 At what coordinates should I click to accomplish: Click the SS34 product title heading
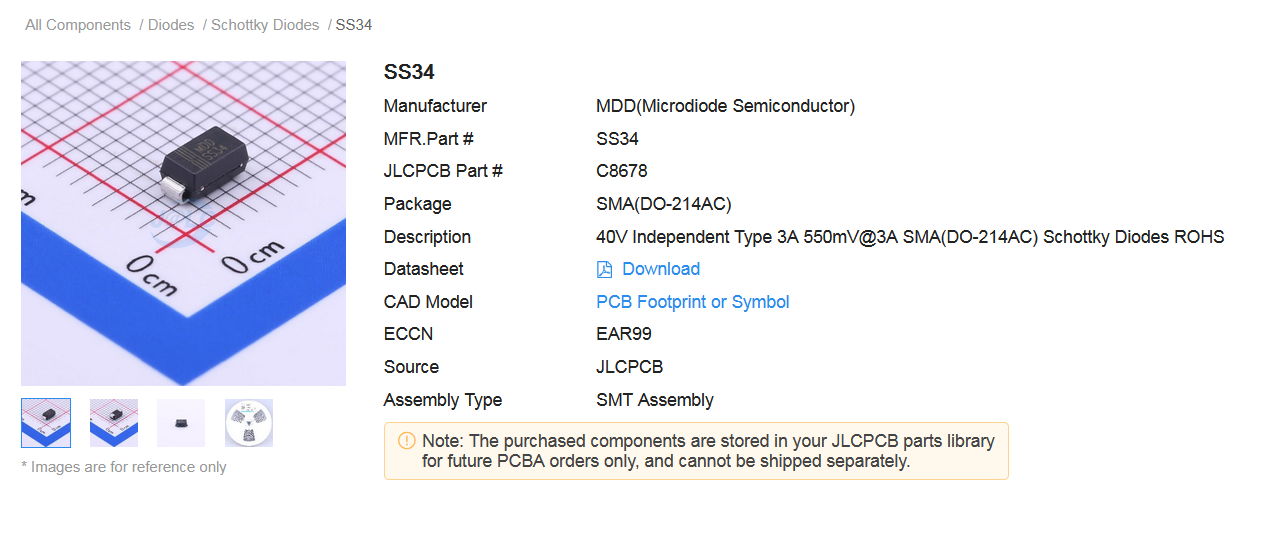(409, 72)
